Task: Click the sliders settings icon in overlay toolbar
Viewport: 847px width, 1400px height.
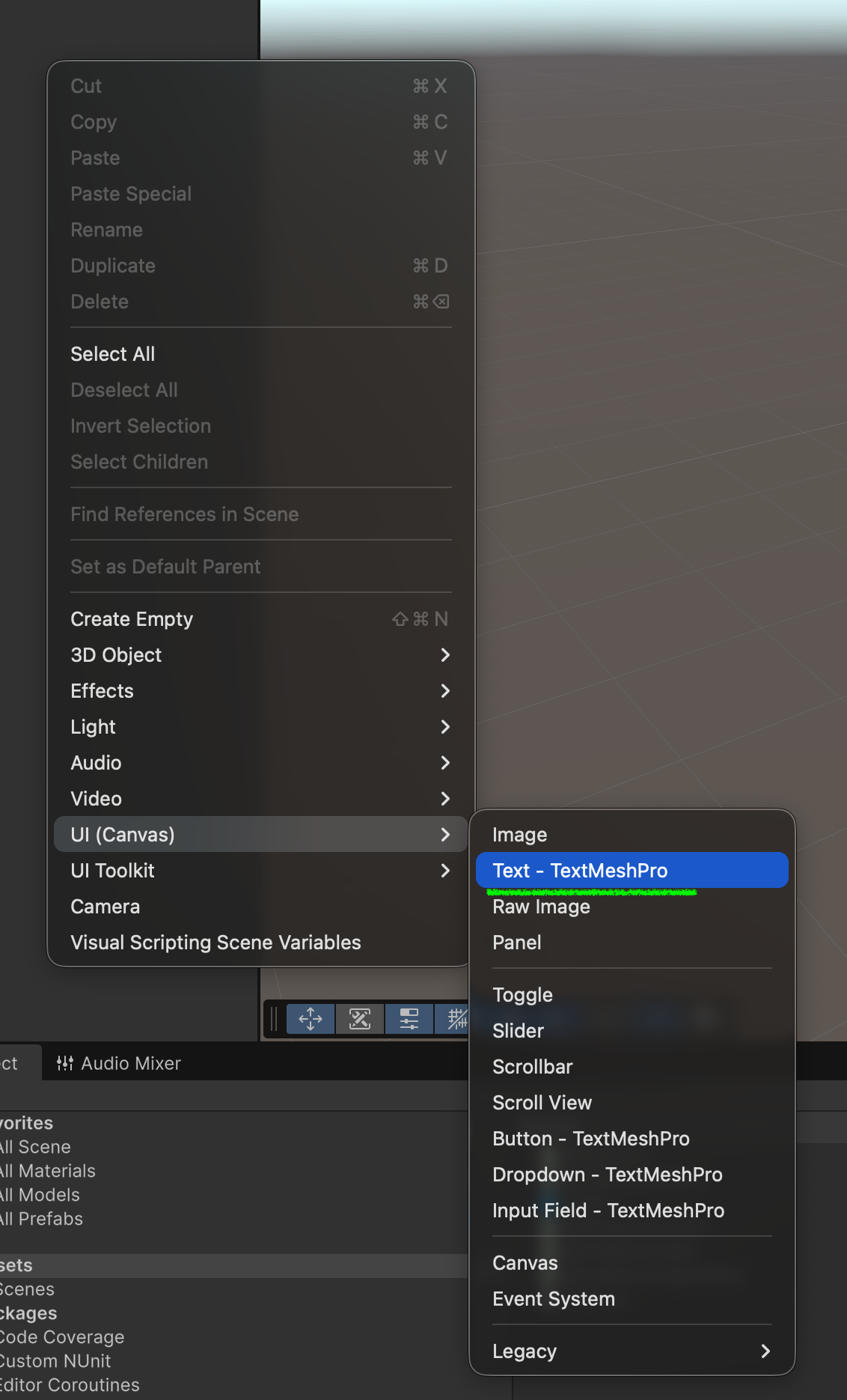Action: tap(409, 1019)
